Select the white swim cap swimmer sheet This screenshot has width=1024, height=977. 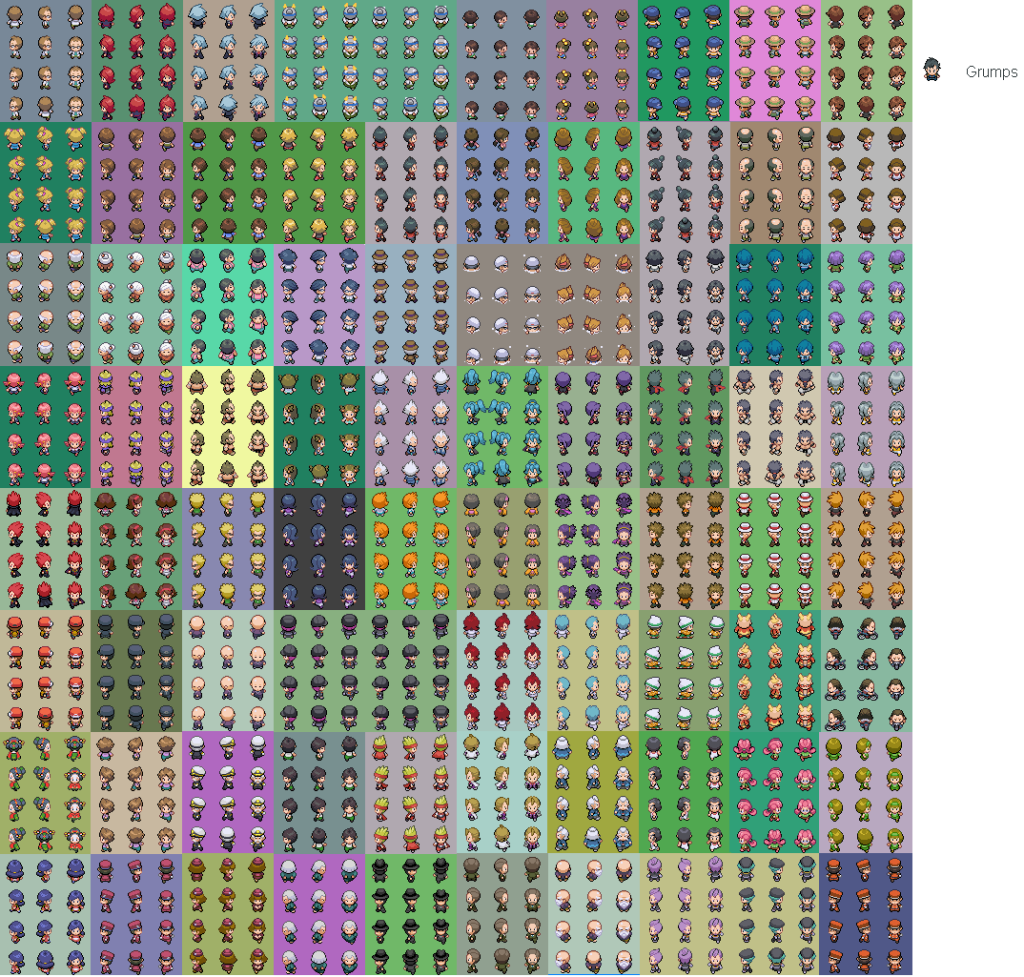(x=502, y=305)
